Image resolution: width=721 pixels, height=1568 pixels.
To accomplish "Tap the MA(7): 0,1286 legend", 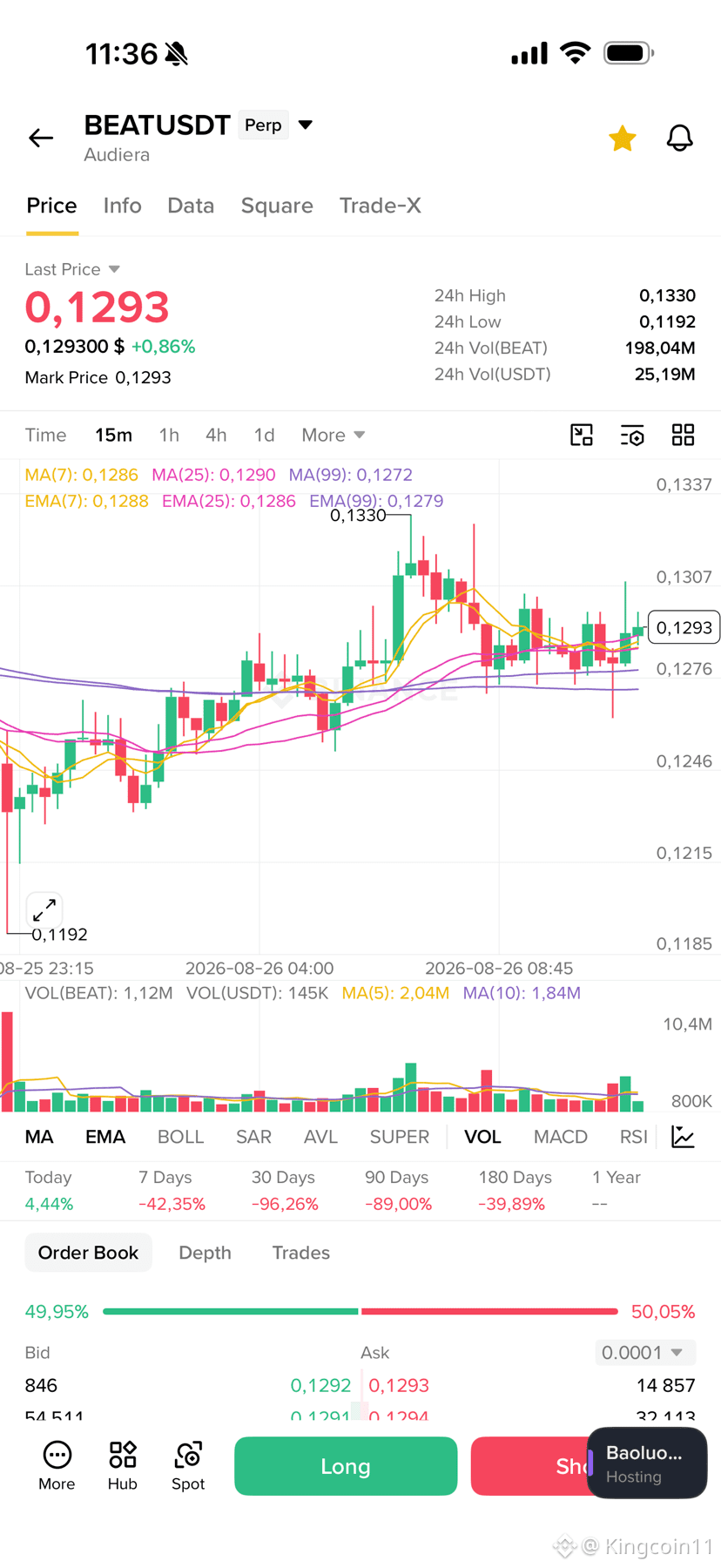I will pyautogui.click(x=81, y=475).
